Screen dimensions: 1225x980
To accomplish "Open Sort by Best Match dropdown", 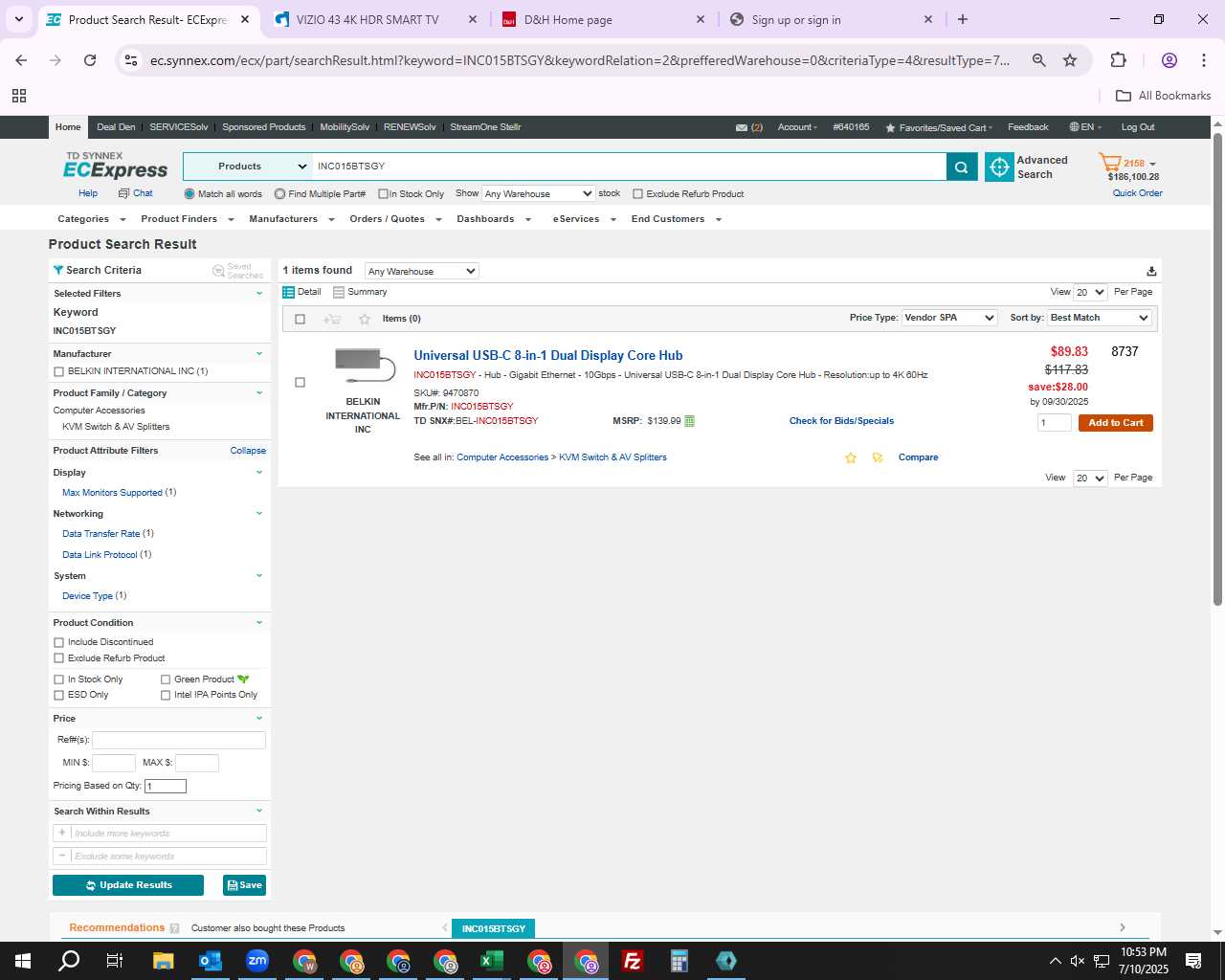I will pyautogui.click(x=1100, y=318).
